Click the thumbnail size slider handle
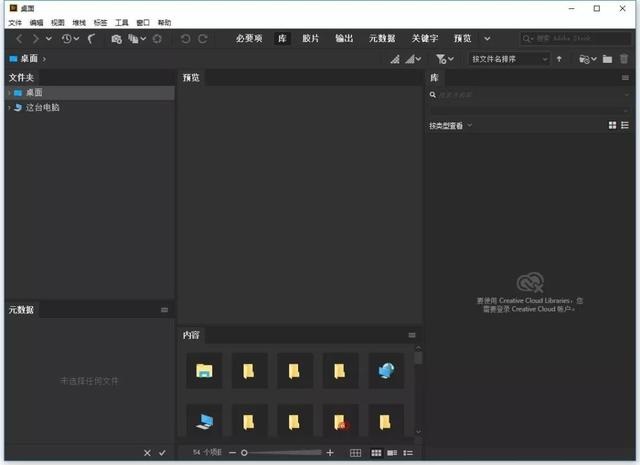The image size is (640, 465). point(244,453)
